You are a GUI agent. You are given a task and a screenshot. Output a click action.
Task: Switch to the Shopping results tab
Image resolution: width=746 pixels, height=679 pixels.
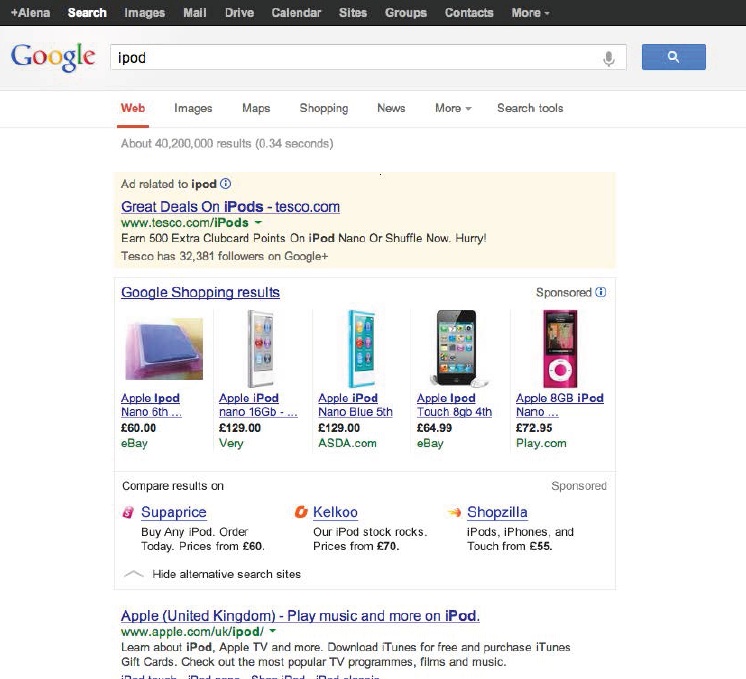tap(323, 108)
